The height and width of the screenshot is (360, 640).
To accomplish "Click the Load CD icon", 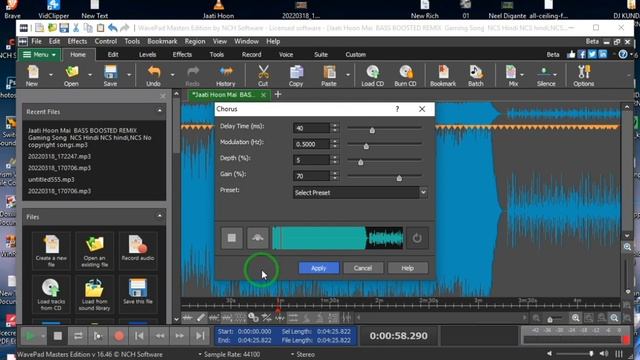I will point(373,76).
